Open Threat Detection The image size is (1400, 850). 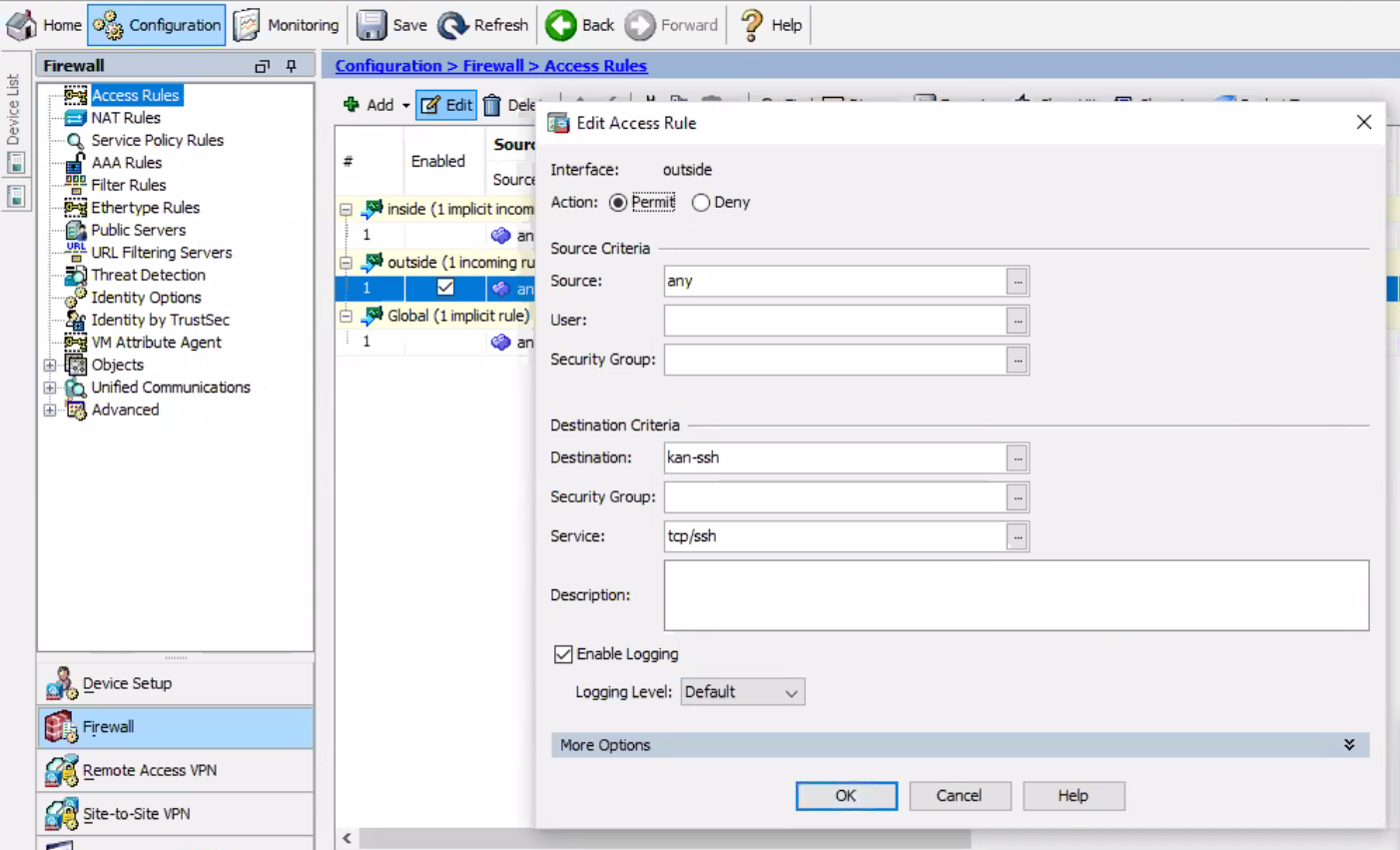point(148,275)
